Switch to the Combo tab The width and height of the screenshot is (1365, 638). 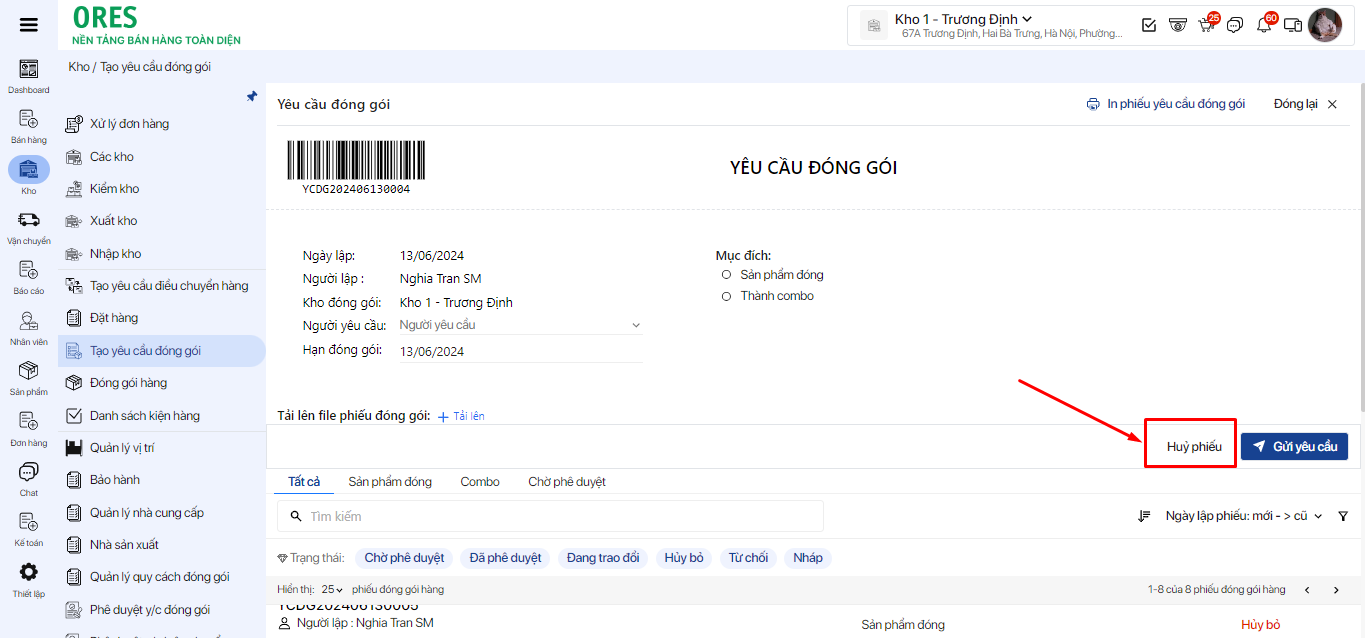point(480,482)
